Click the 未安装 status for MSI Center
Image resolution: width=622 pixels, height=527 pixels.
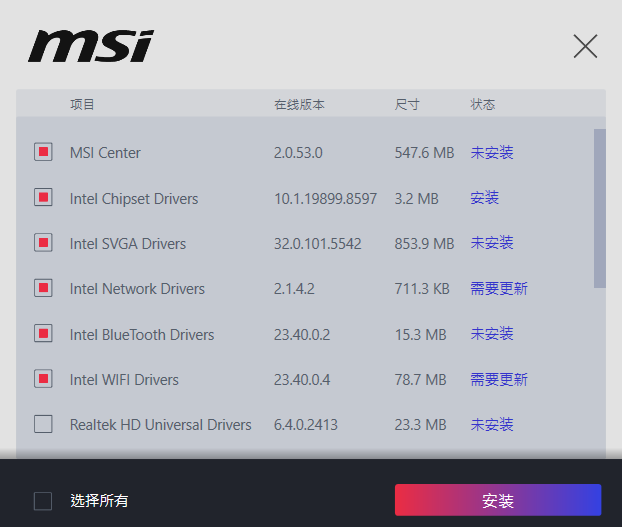[492, 152]
